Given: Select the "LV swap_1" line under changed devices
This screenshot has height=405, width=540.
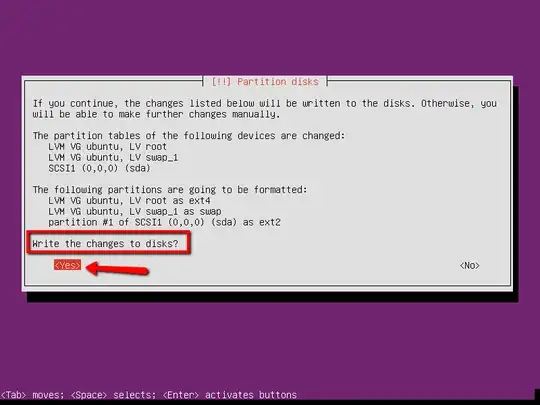Looking at the screenshot, I should [113, 158].
